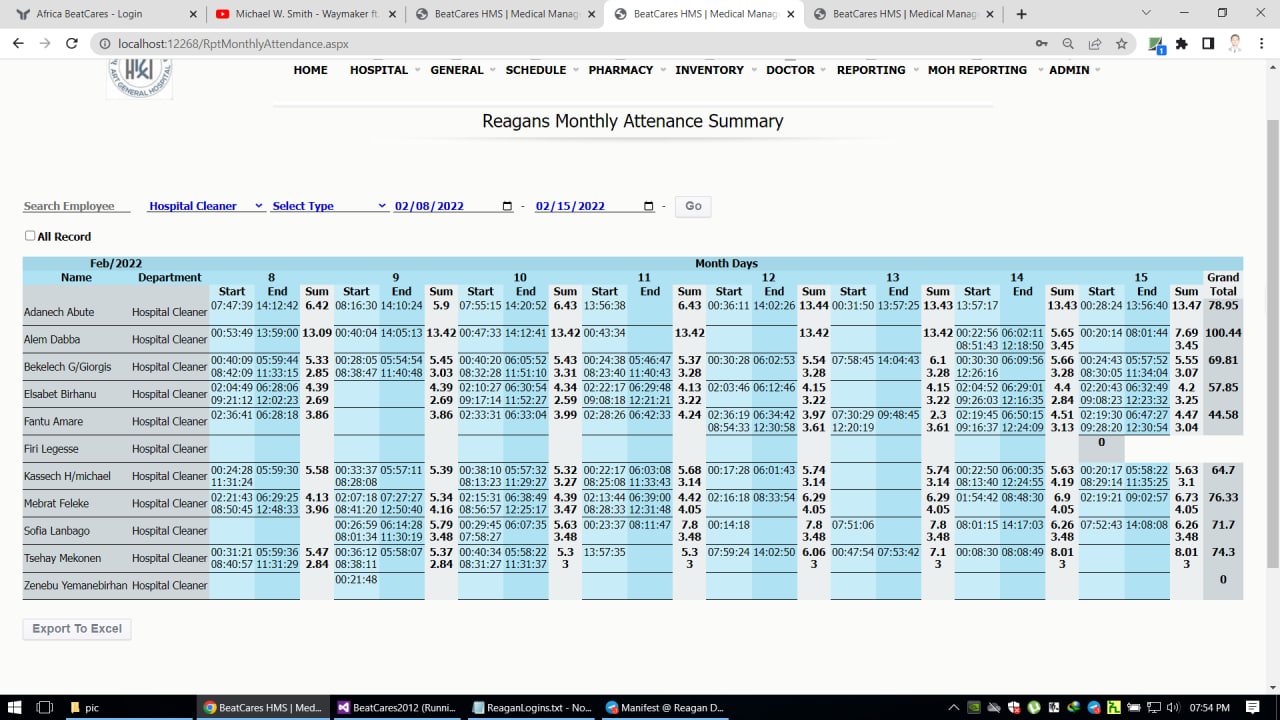Toggle the browser side panel icon

point(1208,44)
